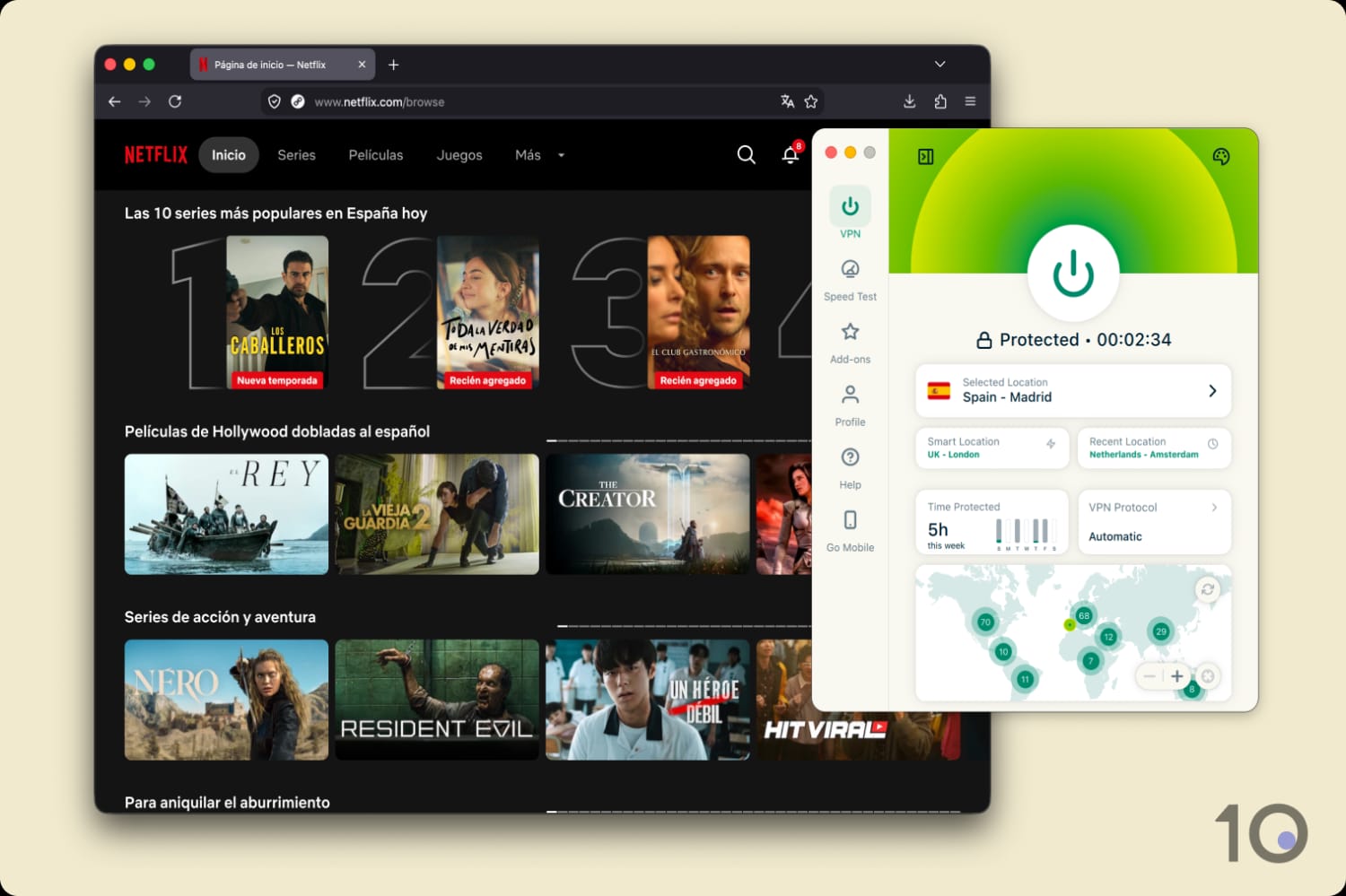Select the Inicio tab on Netflix
This screenshot has width=1346, height=896.
[229, 155]
